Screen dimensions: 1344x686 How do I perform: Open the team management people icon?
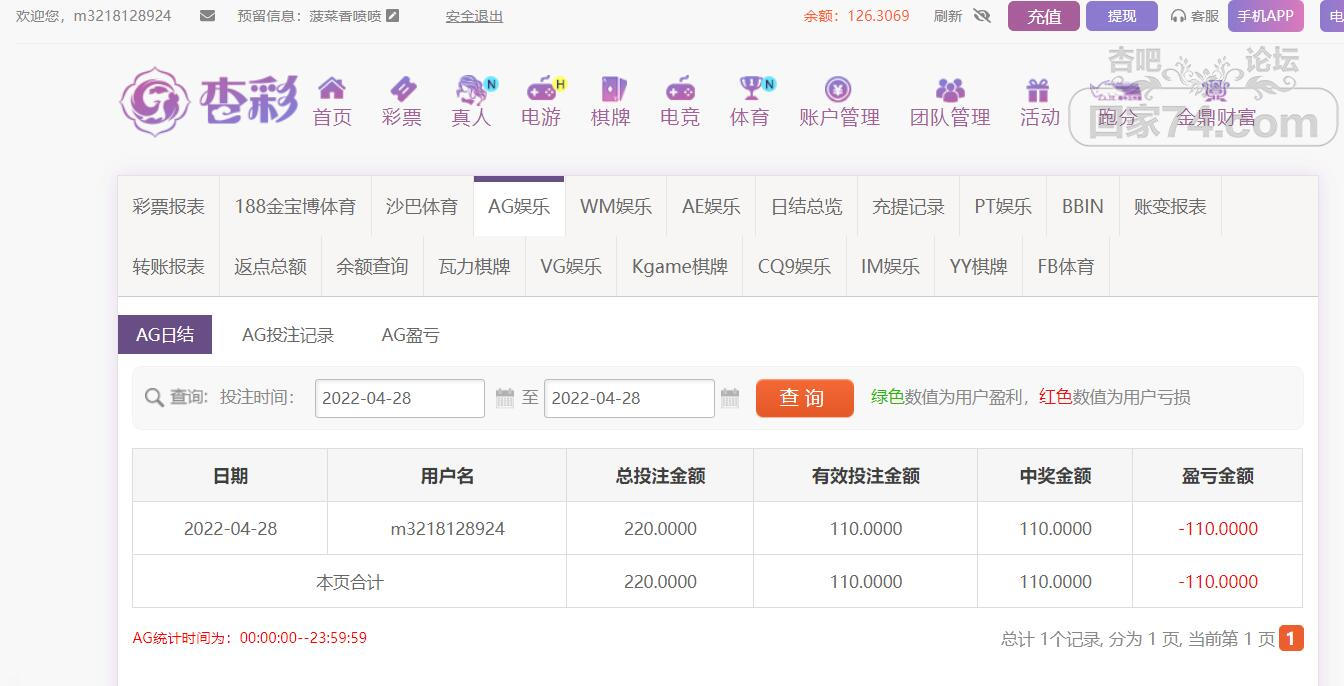949,90
